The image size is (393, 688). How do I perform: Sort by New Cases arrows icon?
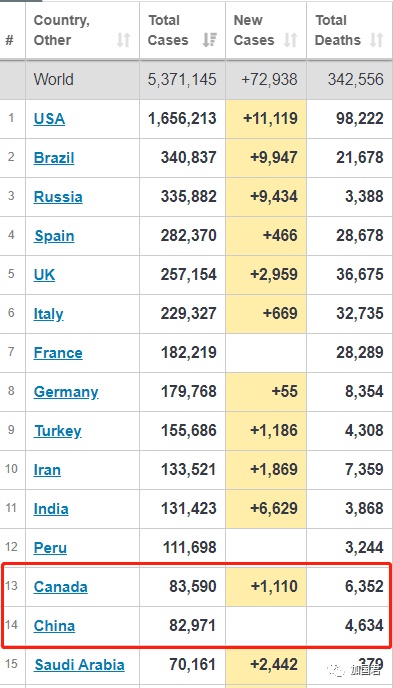290,40
